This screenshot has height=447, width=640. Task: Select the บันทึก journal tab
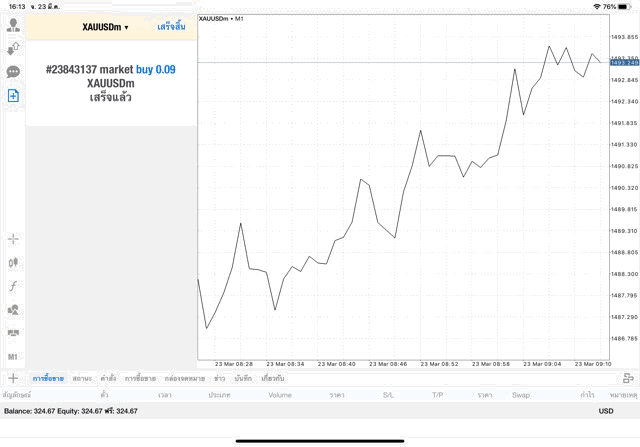[243, 379]
